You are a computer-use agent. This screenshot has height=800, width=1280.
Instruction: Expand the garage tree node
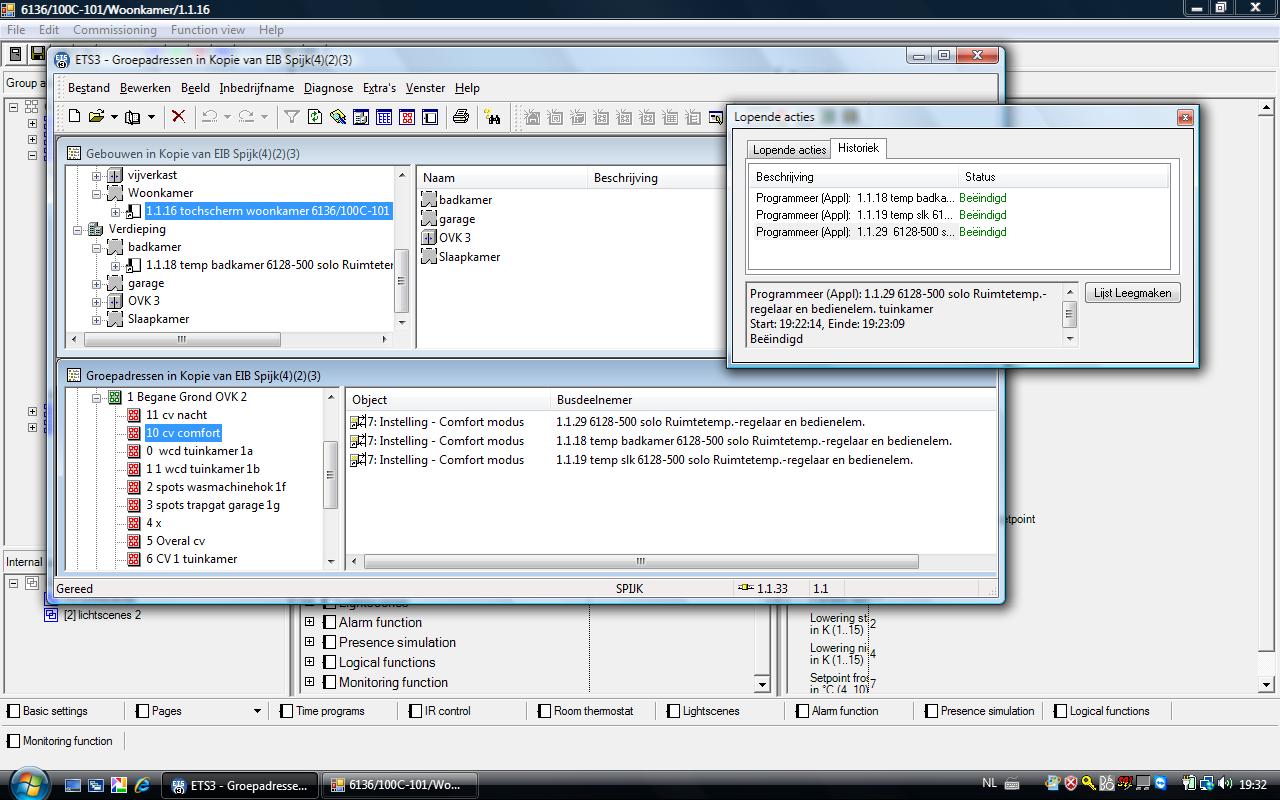97,284
